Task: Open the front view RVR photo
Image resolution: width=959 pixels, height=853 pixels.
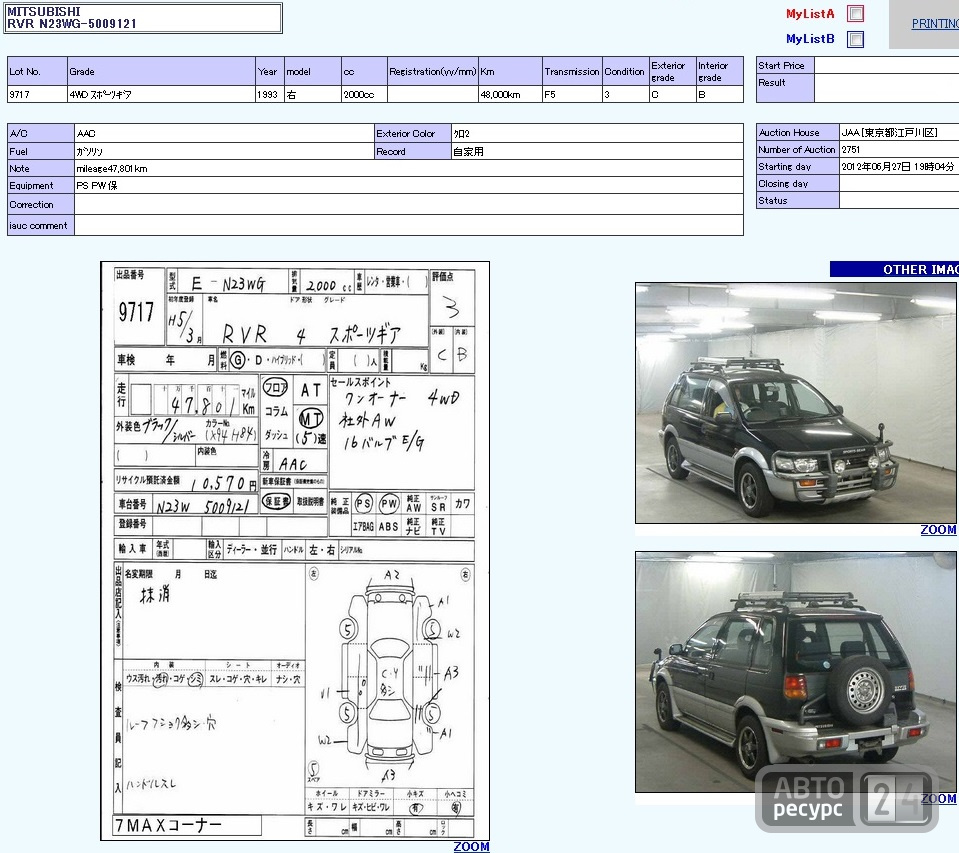Action: 796,402
